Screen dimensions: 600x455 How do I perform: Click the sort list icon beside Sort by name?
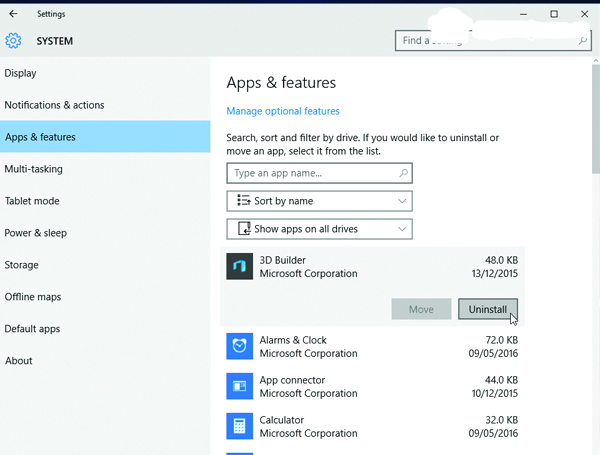[243, 201]
